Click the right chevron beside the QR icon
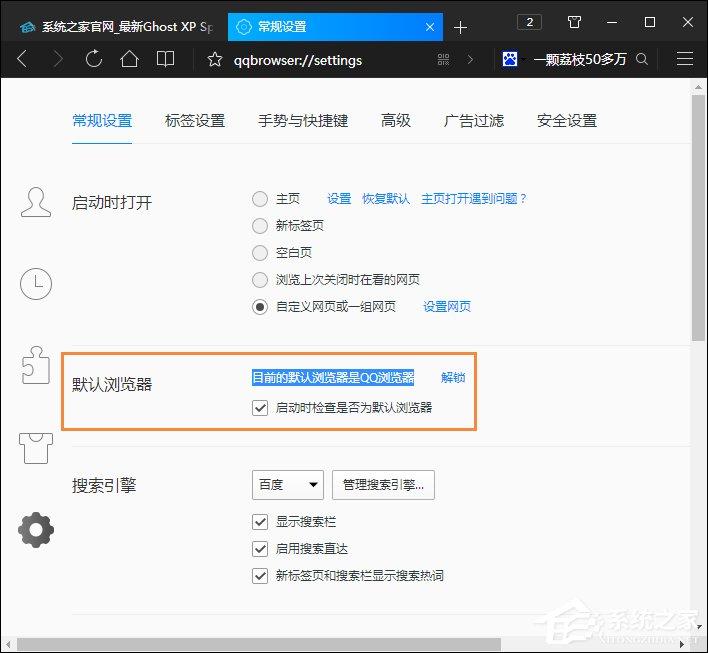708x653 pixels. point(470,59)
